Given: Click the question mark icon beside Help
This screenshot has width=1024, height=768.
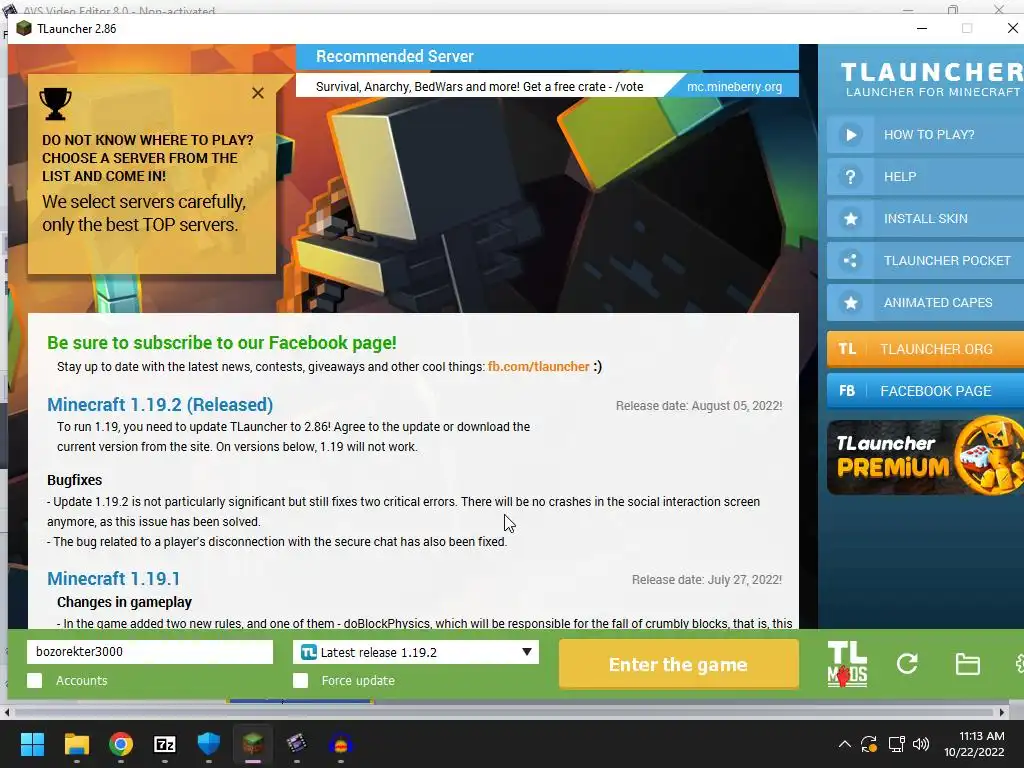Looking at the screenshot, I should [x=850, y=177].
